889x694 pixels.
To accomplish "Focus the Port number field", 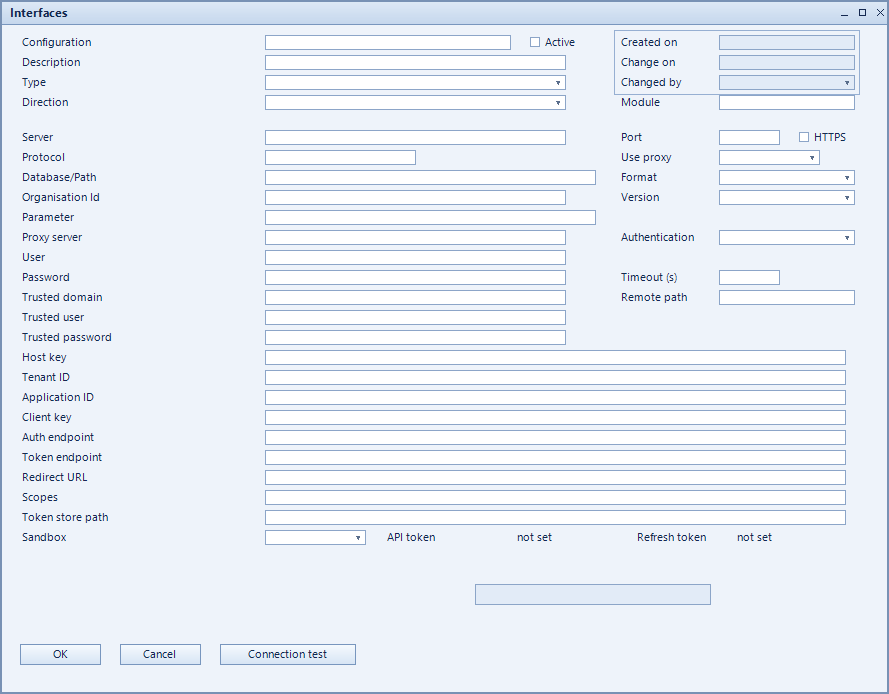I will pyautogui.click(x=749, y=137).
